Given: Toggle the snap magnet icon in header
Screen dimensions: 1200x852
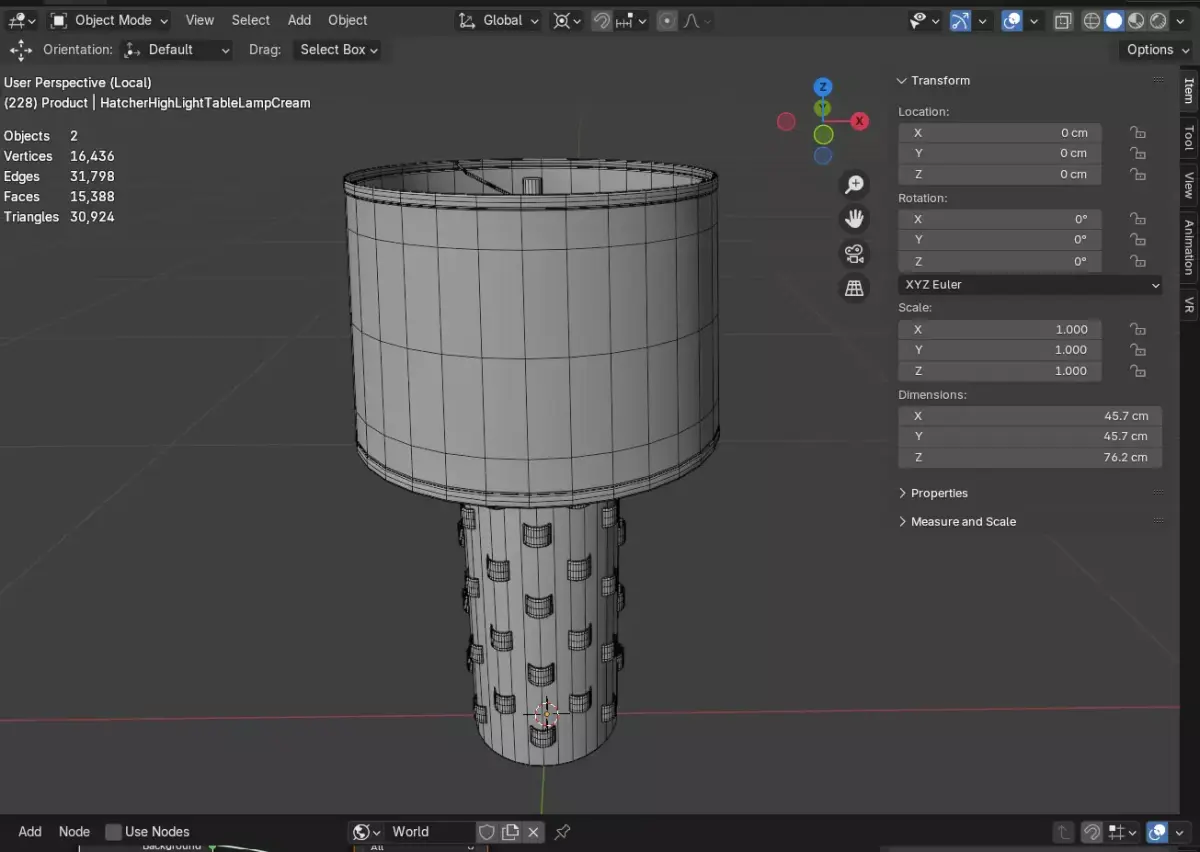Looking at the screenshot, I should coord(601,20).
